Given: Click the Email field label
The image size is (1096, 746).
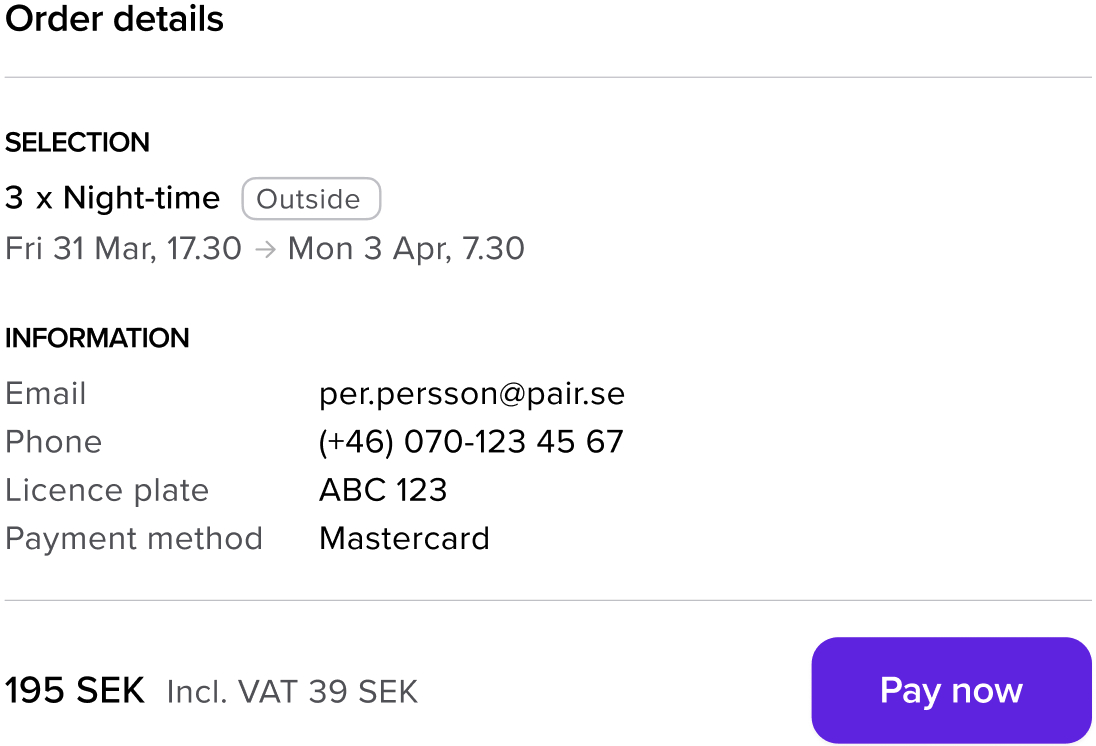Looking at the screenshot, I should click(x=46, y=394).
